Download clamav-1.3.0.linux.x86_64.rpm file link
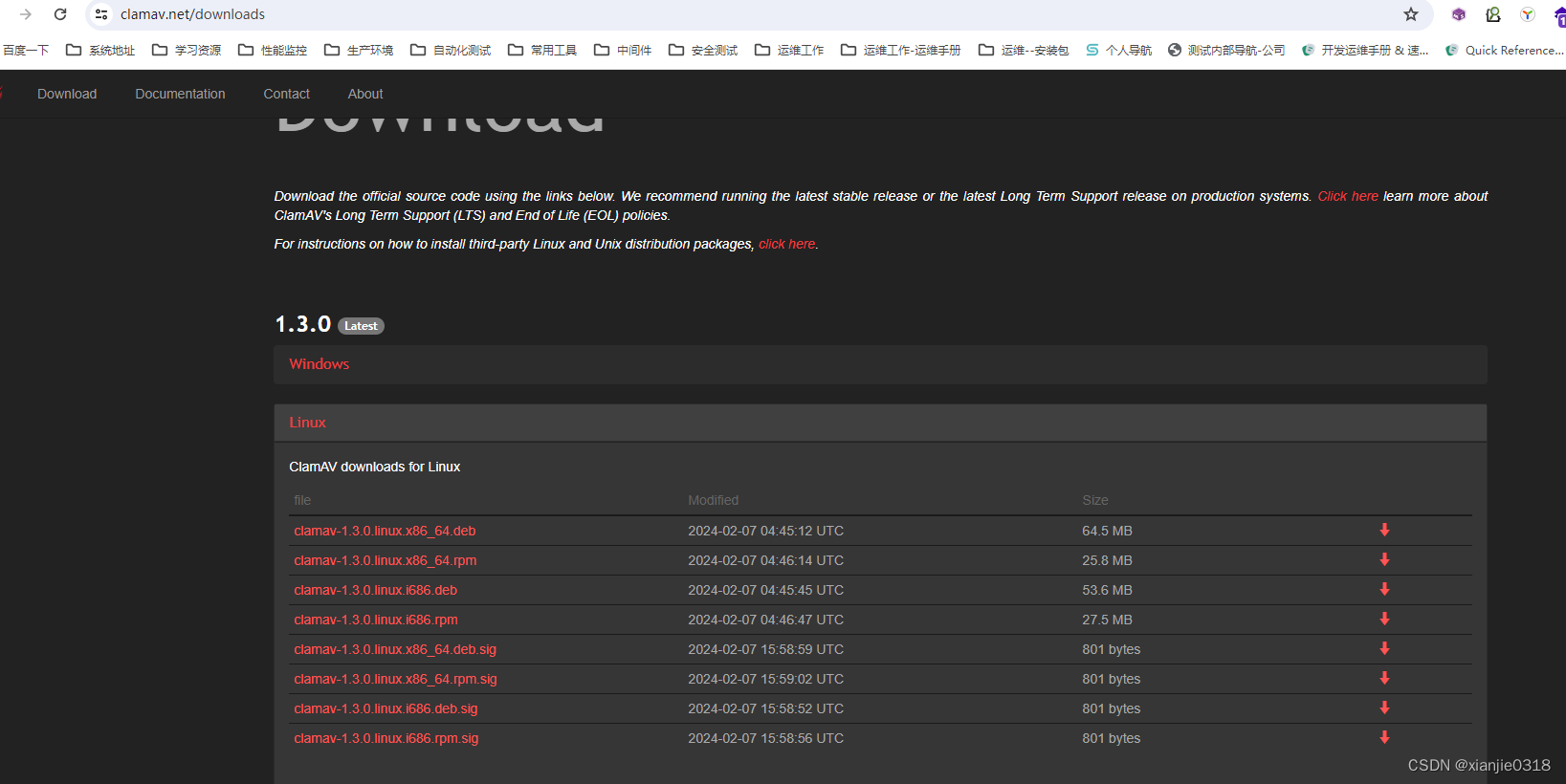This screenshot has height=784, width=1566. point(386,560)
